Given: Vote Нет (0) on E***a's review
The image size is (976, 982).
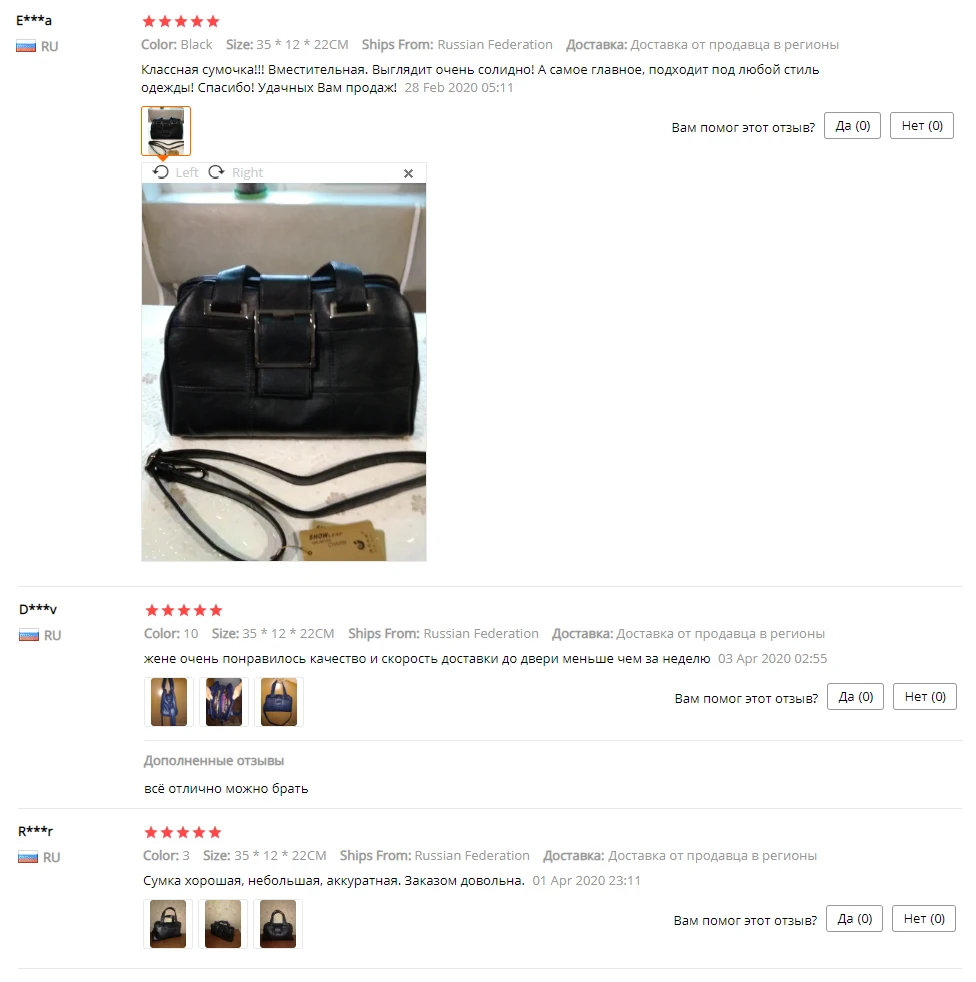Looking at the screenshot, I should (922, 126).
